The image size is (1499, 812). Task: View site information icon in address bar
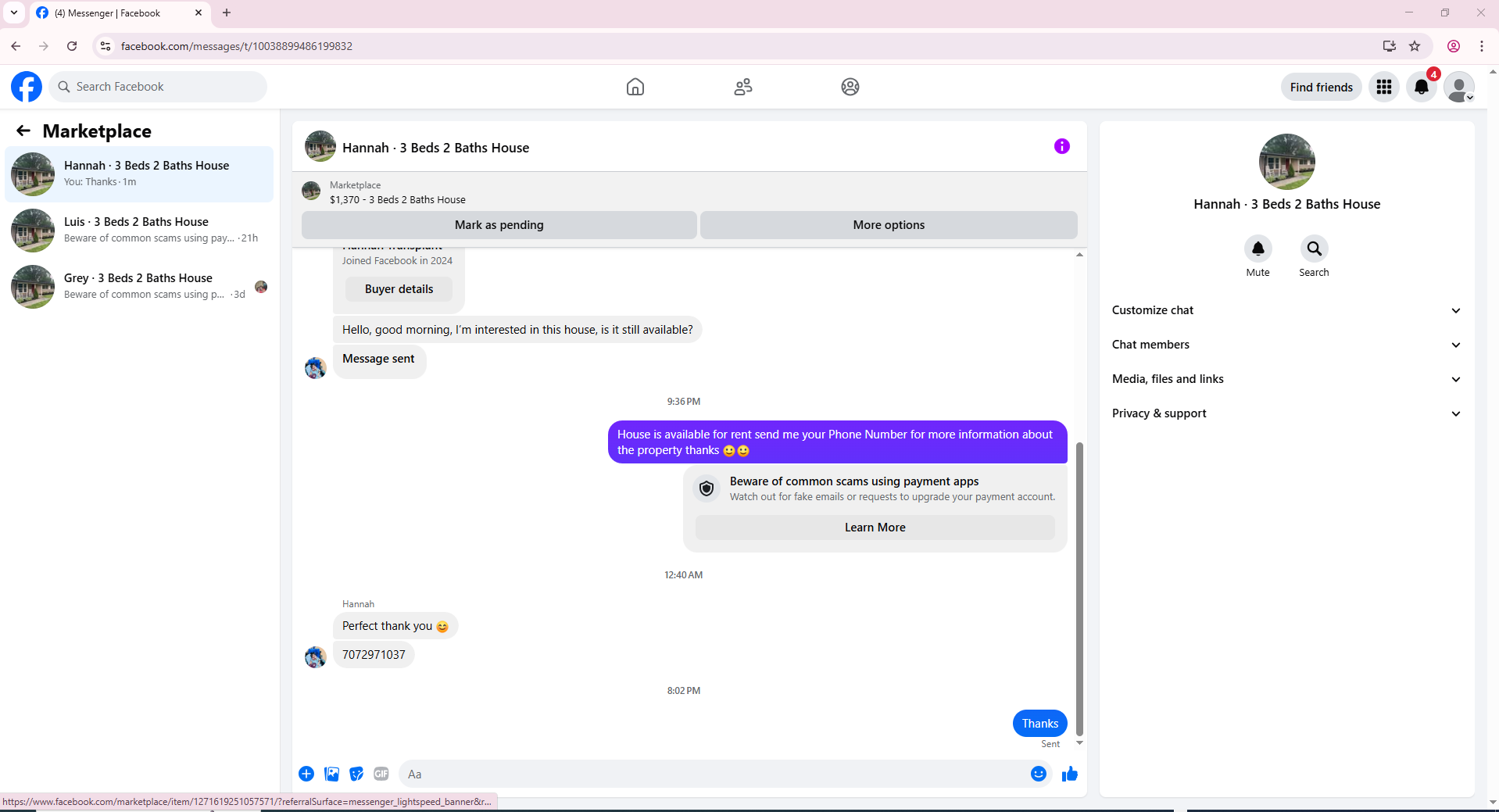pos(106,46)
